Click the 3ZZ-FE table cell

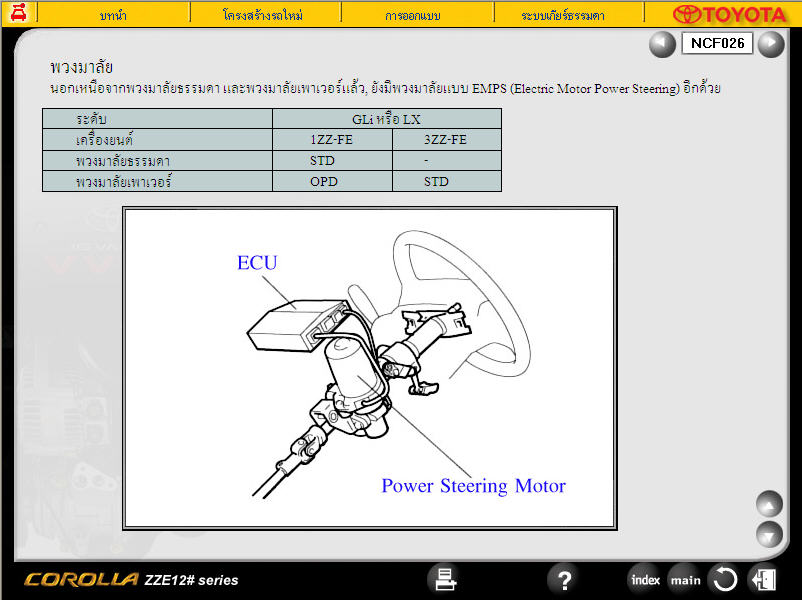tap(446, 140)
